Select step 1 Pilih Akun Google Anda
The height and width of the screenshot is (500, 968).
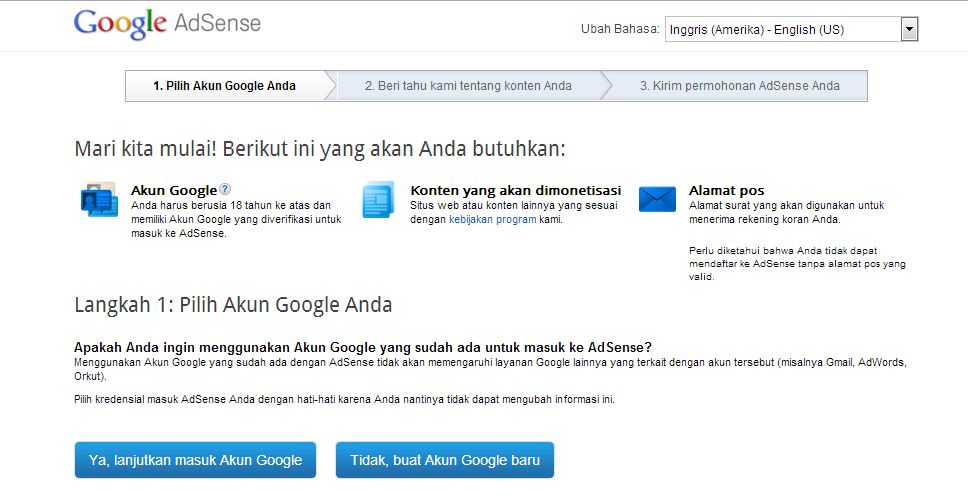(225, 86)
